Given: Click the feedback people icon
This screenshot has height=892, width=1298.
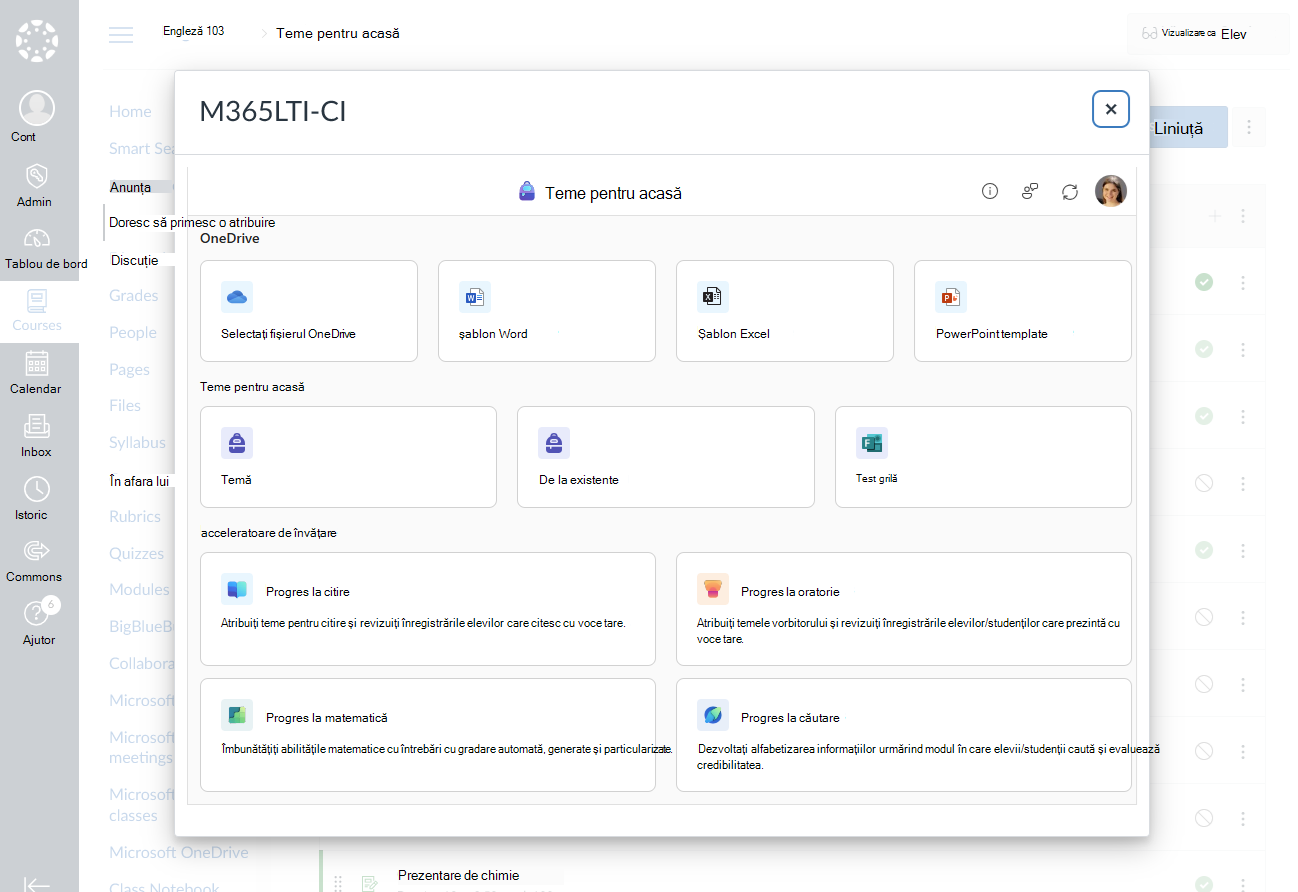Looking at the screenshot, I should (x=1030, y=191).
